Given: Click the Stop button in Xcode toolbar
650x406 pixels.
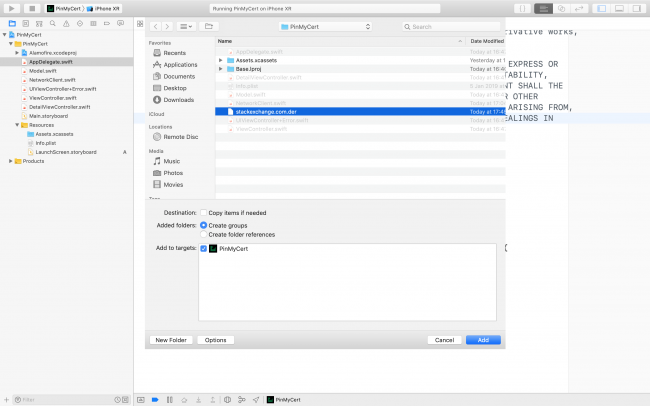Looking at the screenshot, I should [x=32, y=8].
